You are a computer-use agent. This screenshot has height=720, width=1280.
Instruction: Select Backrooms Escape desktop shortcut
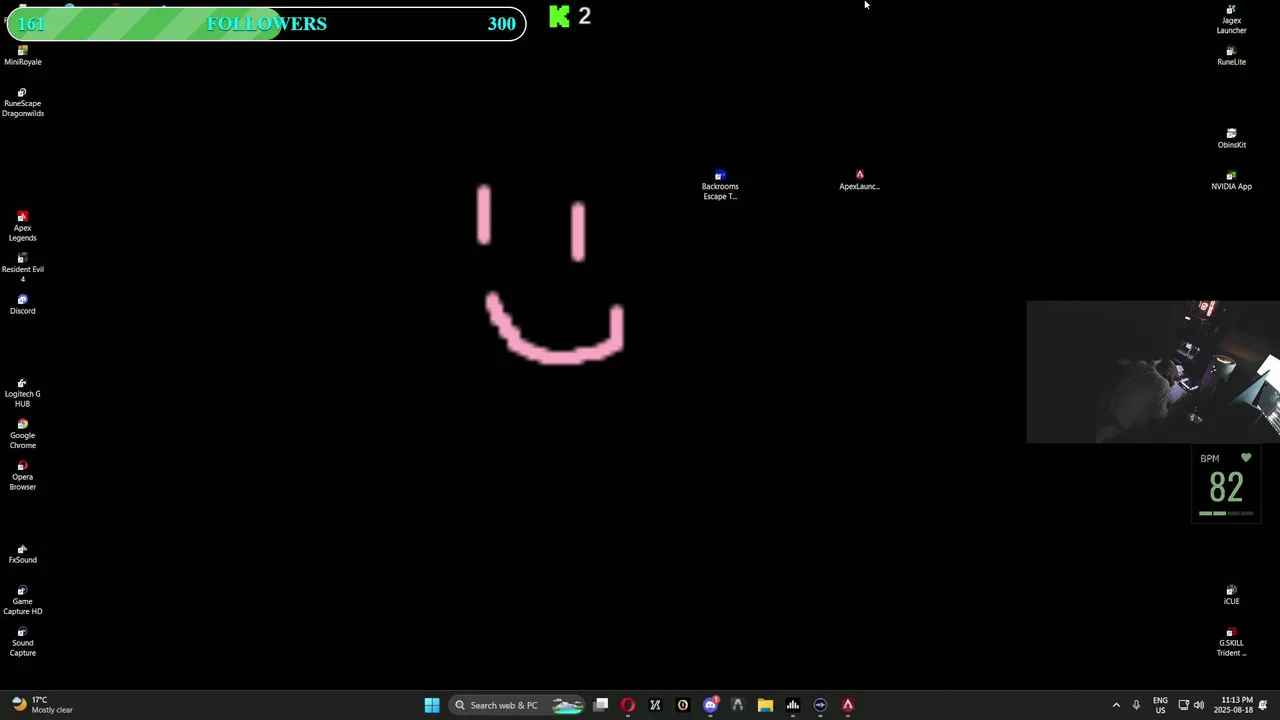pyautogui.click(x=720, y=185)
